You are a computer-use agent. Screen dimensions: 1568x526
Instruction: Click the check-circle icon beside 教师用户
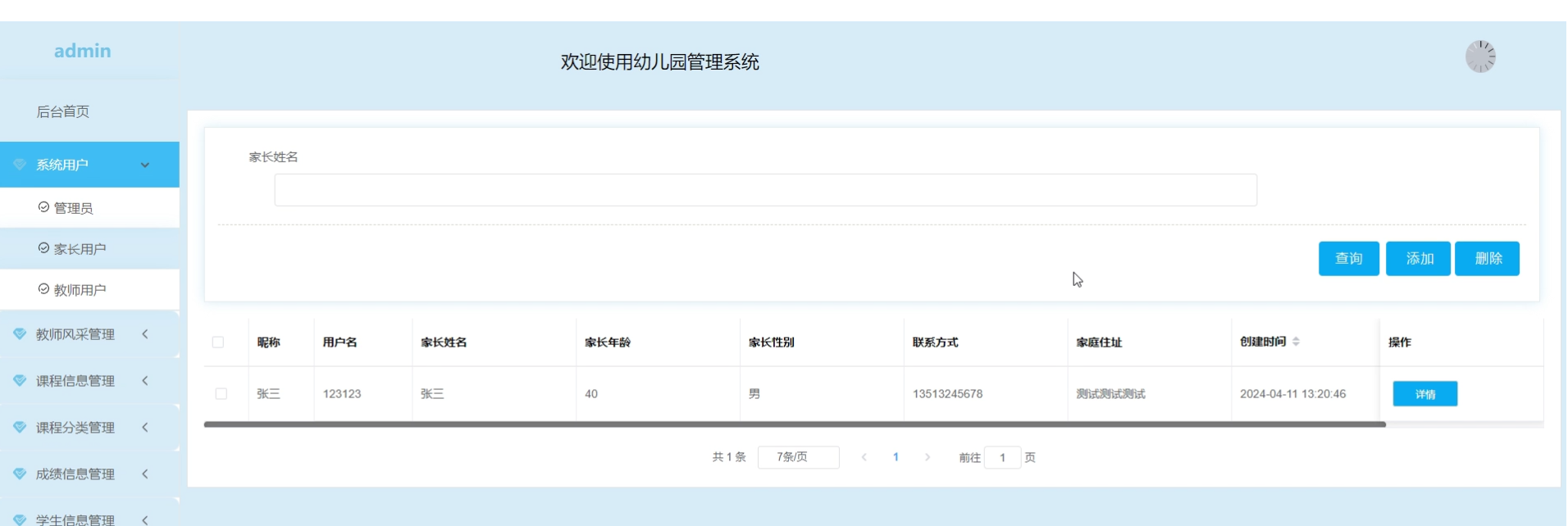point(43,289)
